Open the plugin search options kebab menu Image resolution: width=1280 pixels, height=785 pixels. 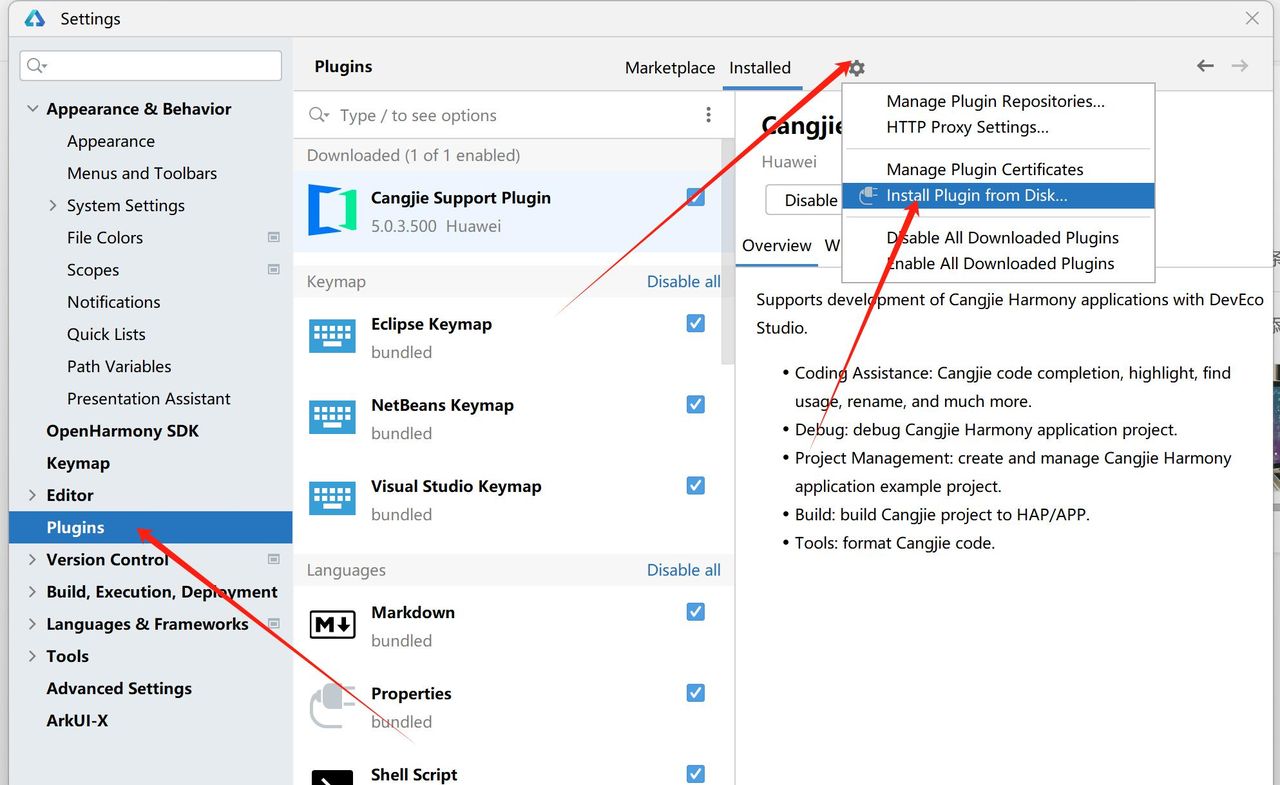click(708, 115)
